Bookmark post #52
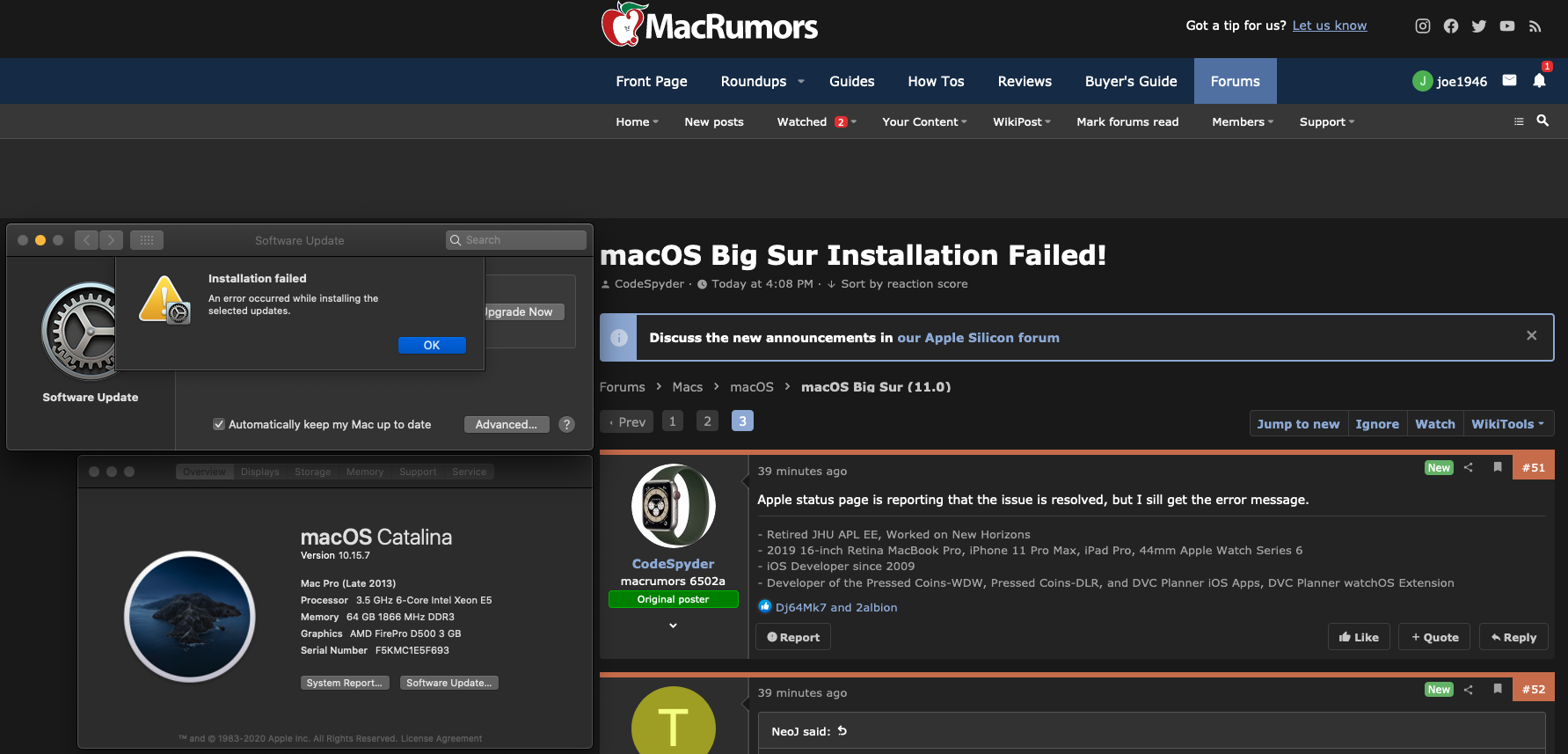 coord(1497,689)
